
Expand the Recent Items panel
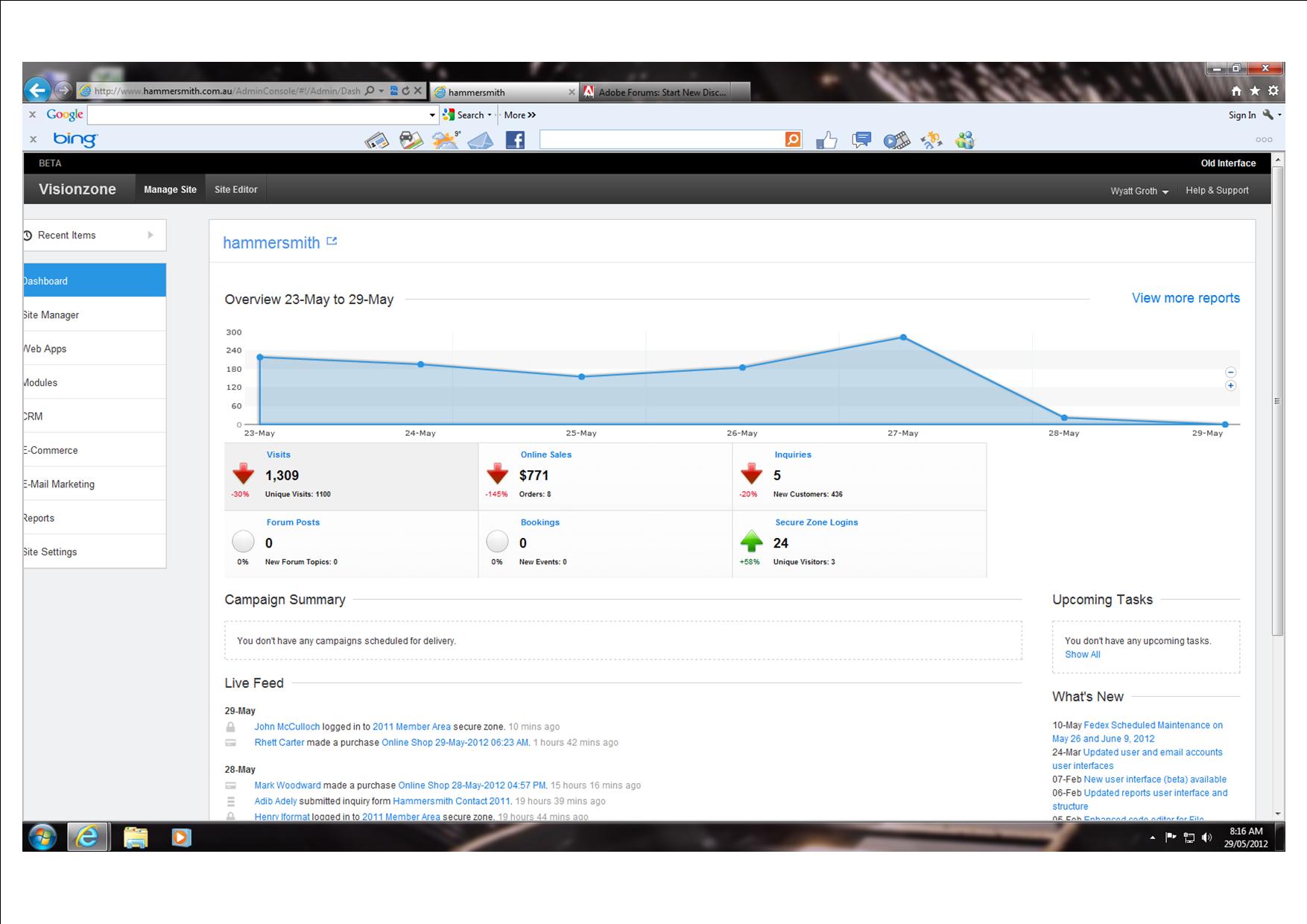click(x=95, y=235)
